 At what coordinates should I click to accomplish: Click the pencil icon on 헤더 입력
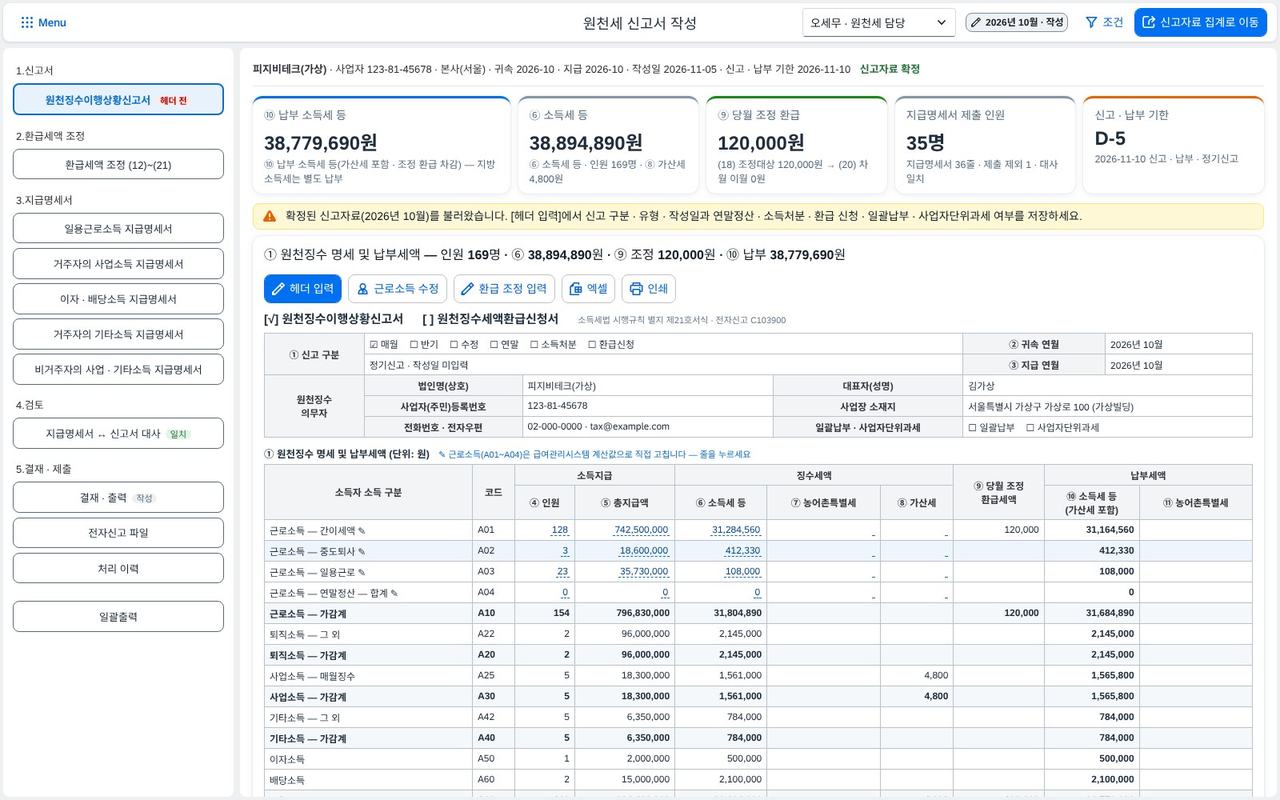pos(277,289)
